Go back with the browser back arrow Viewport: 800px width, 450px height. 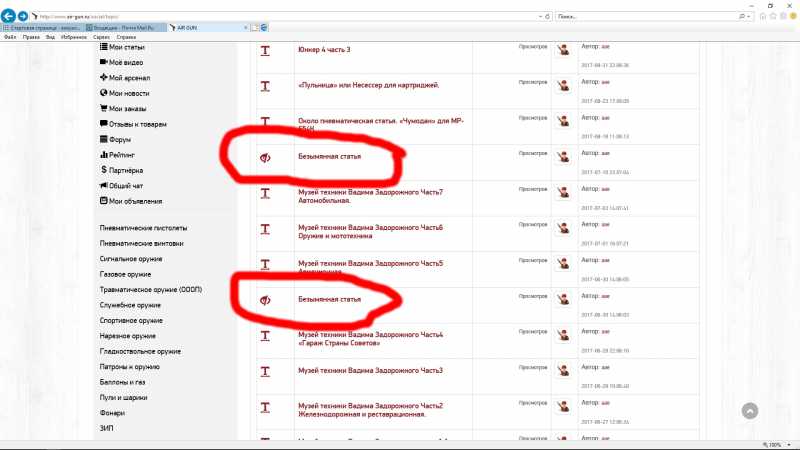tap(8, 16)
